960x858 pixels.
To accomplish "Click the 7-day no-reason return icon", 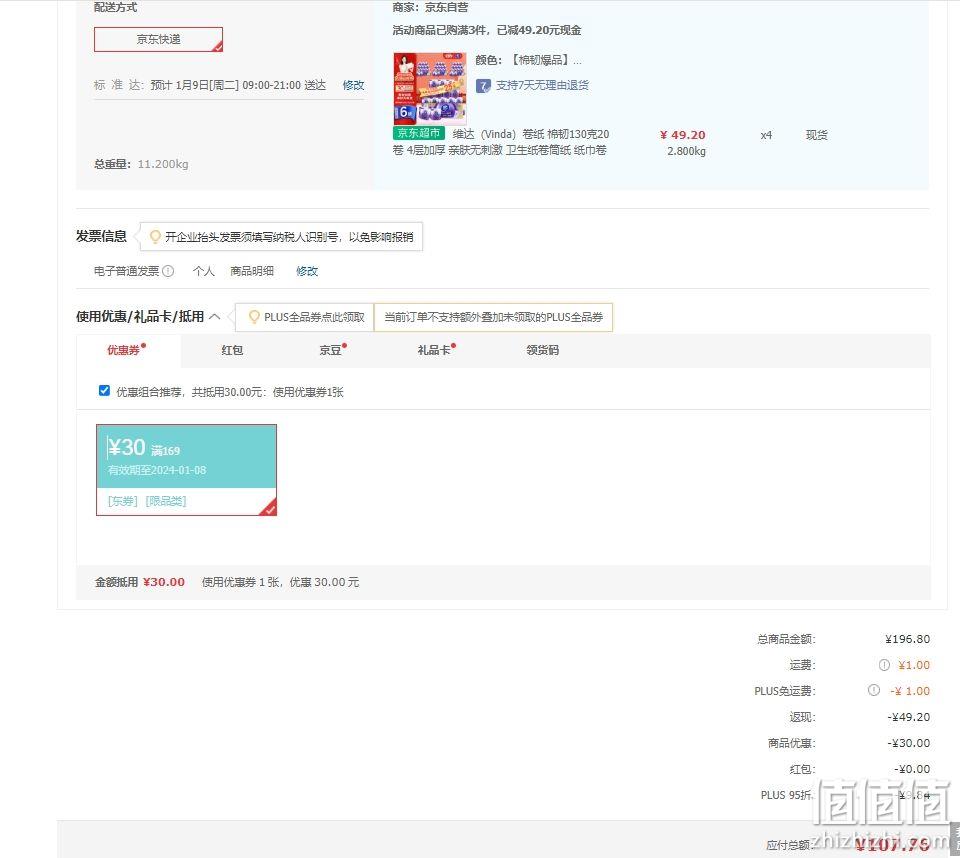I will pos(483,86).
